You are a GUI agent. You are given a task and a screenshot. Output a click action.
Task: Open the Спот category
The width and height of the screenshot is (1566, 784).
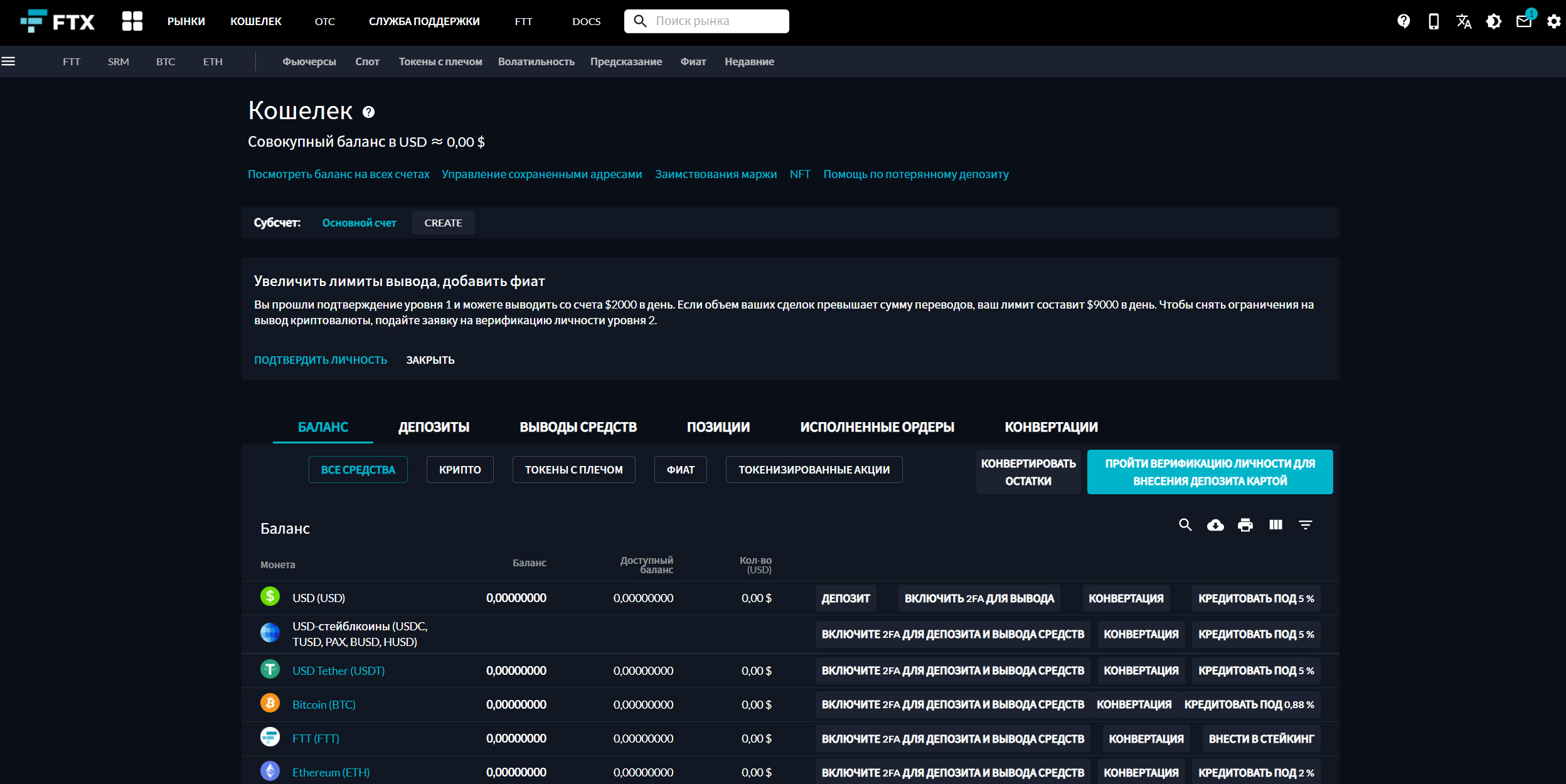coord(368,61)
